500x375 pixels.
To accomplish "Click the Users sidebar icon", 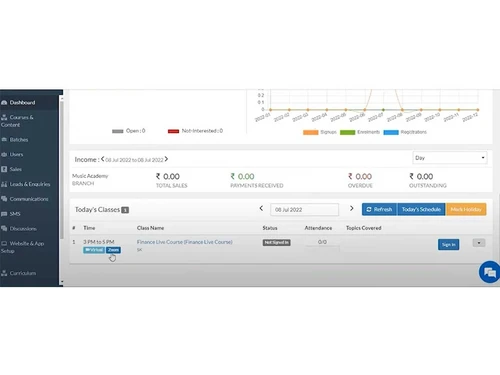I will (4, 155).
